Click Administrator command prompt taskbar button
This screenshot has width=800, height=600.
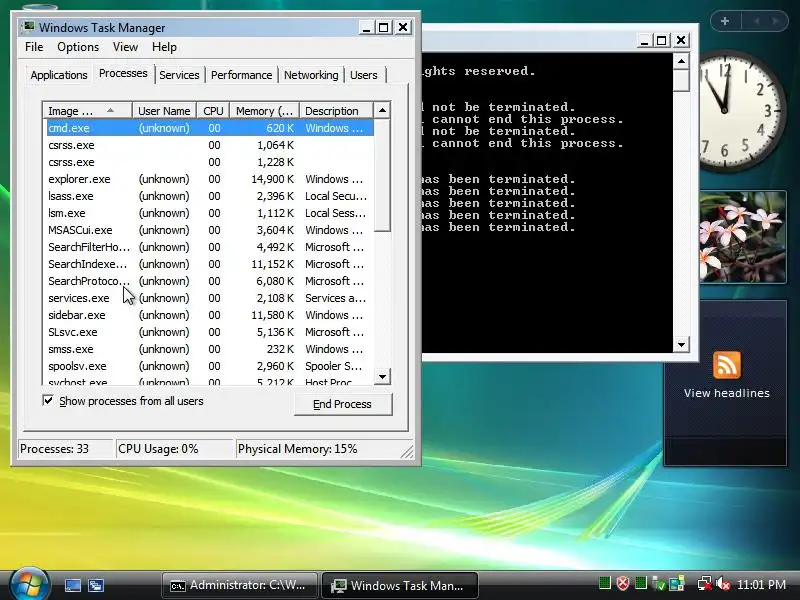coord(239,585)
